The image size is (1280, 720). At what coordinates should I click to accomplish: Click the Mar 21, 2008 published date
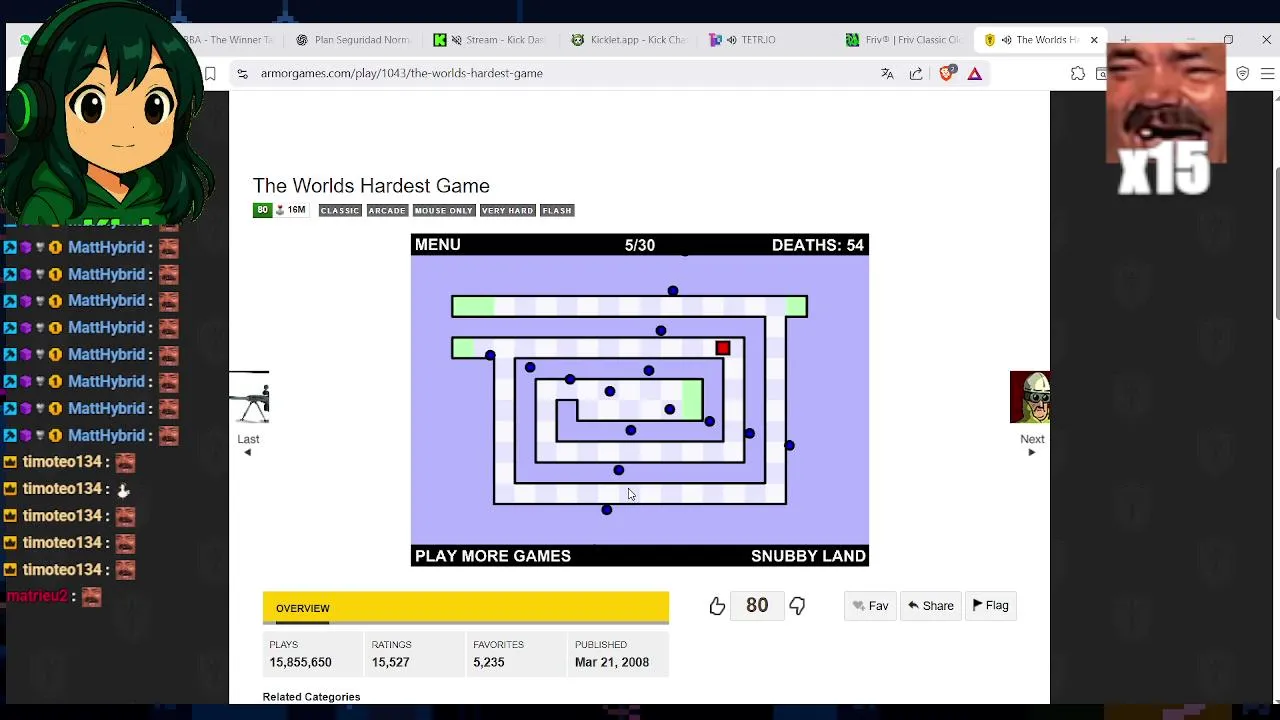pyautogui.click(x=612, y=662)
